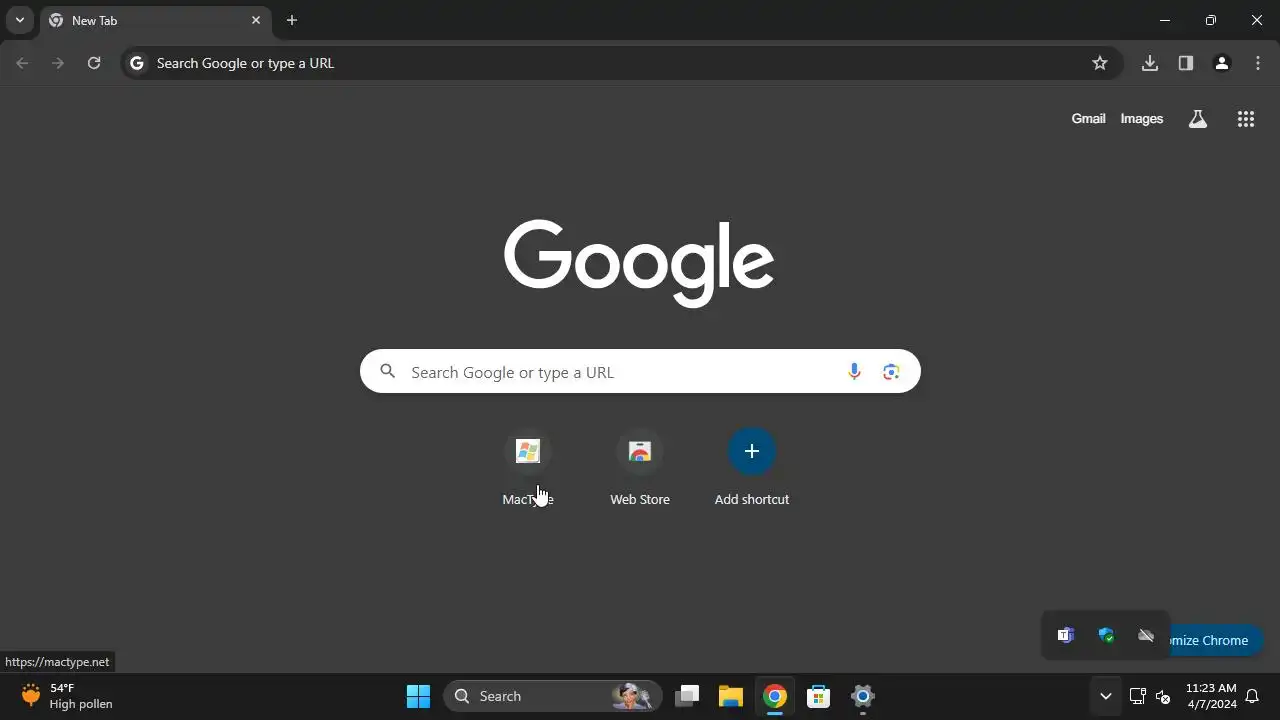Open Microsoft Store from taskbar
This screenshot has width=1280, height=720.
[819, 696]
